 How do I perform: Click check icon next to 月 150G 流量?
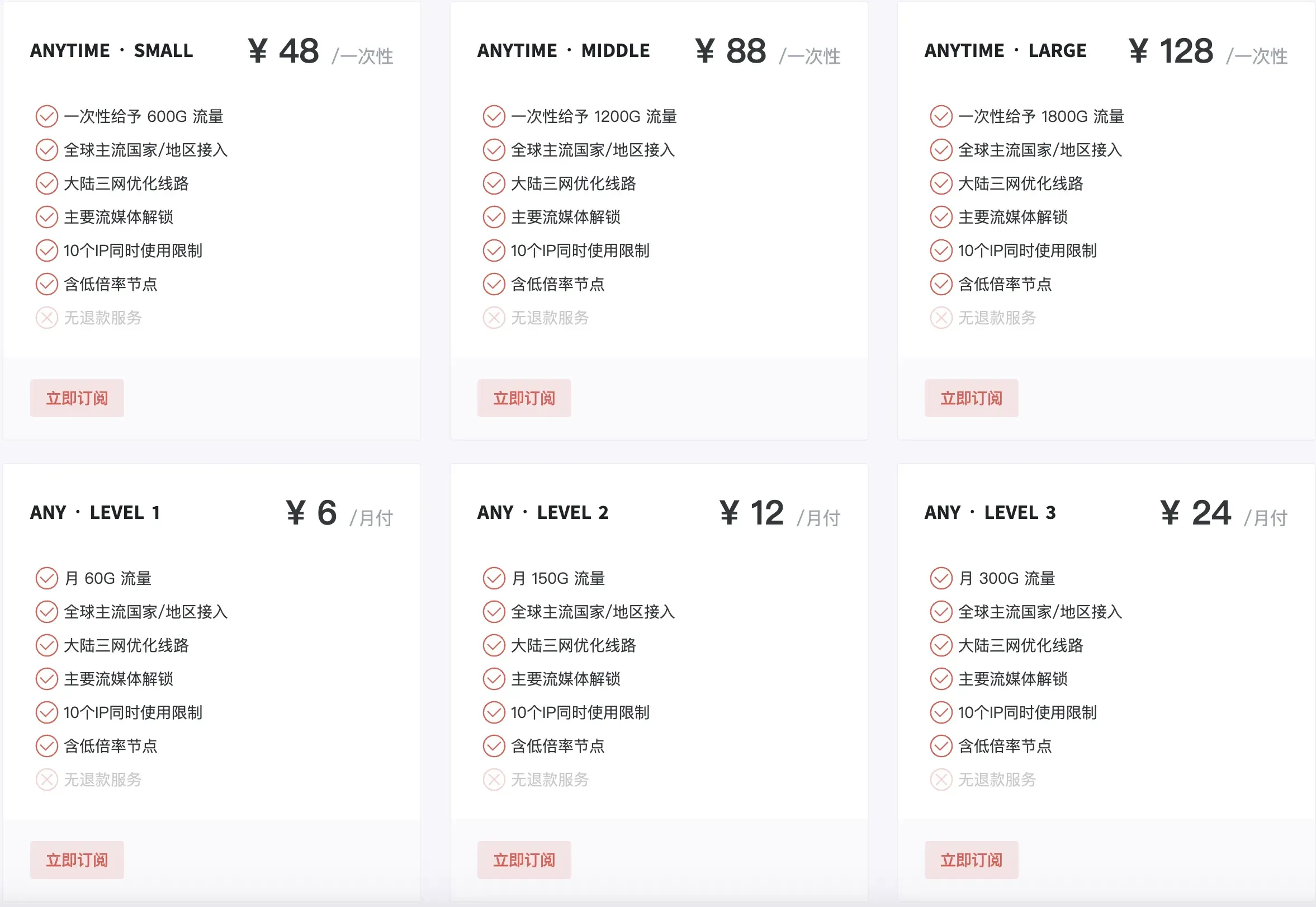point(494,578)
